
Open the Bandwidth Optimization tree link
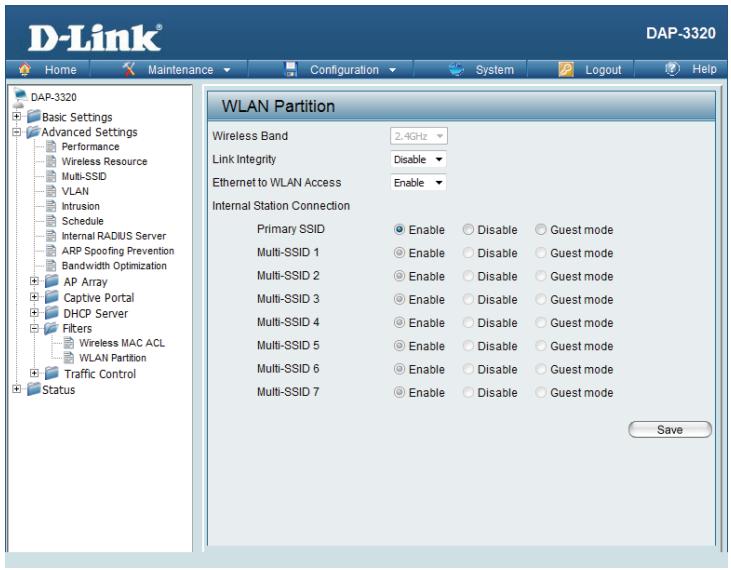114,266
